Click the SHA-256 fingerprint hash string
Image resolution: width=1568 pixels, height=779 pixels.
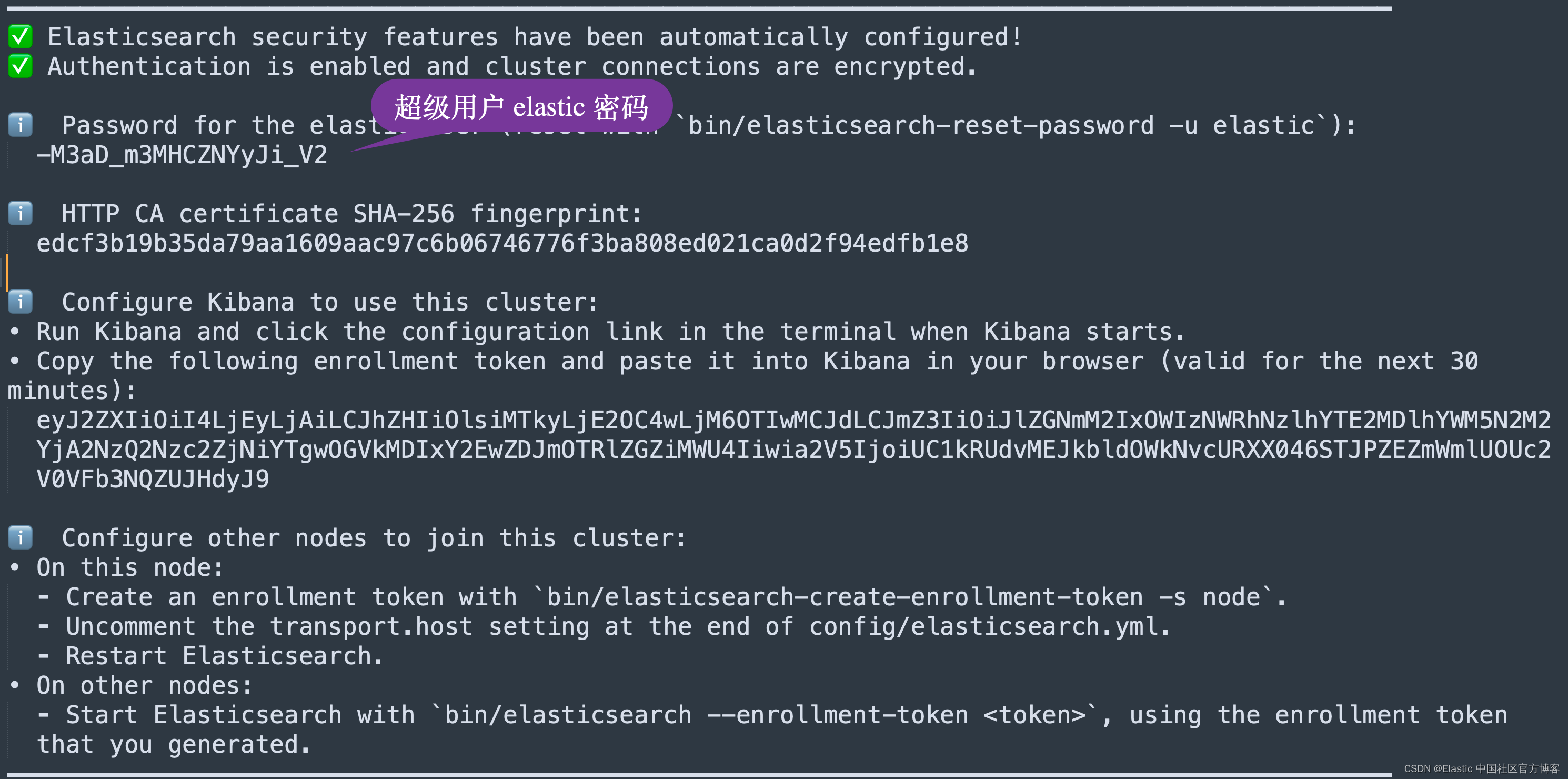502,243
